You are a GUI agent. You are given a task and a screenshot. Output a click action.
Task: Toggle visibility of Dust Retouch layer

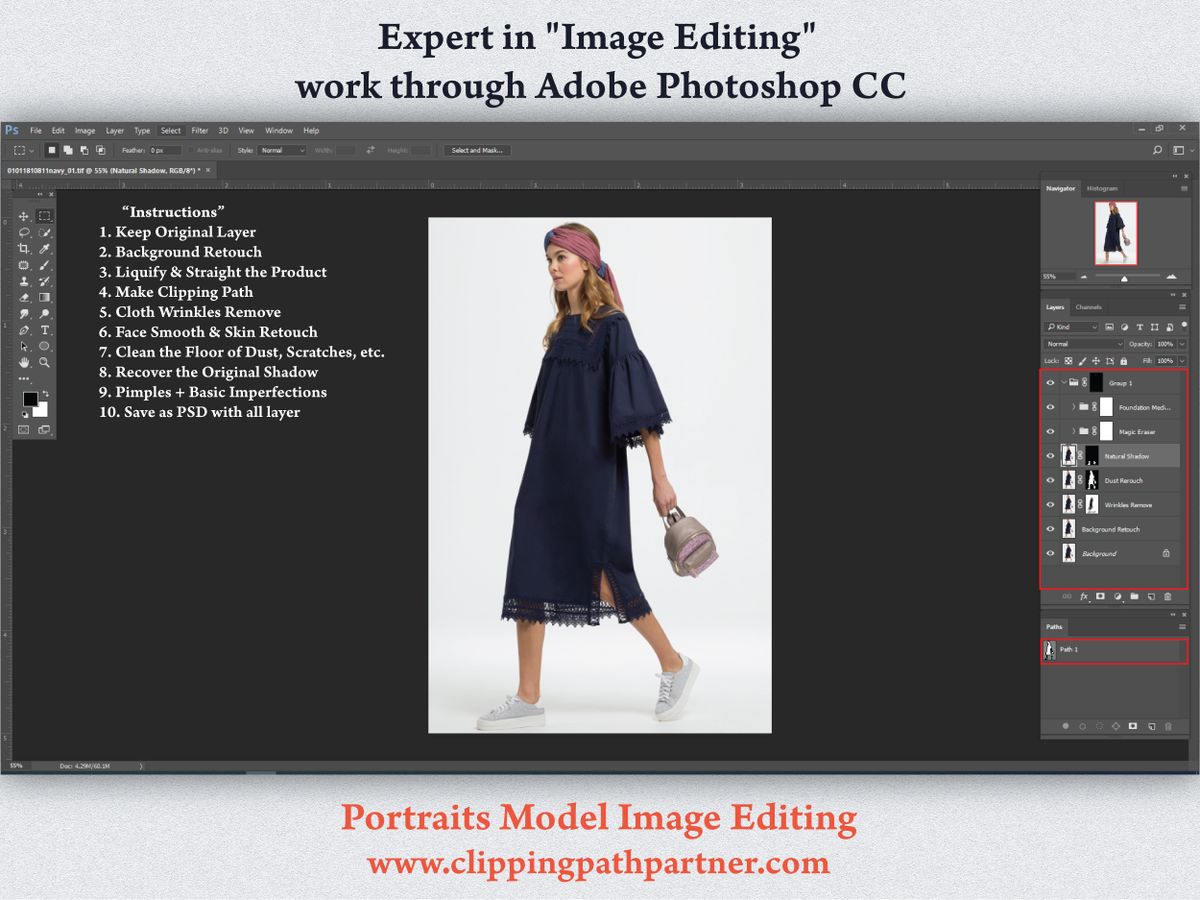point(1050,481)
